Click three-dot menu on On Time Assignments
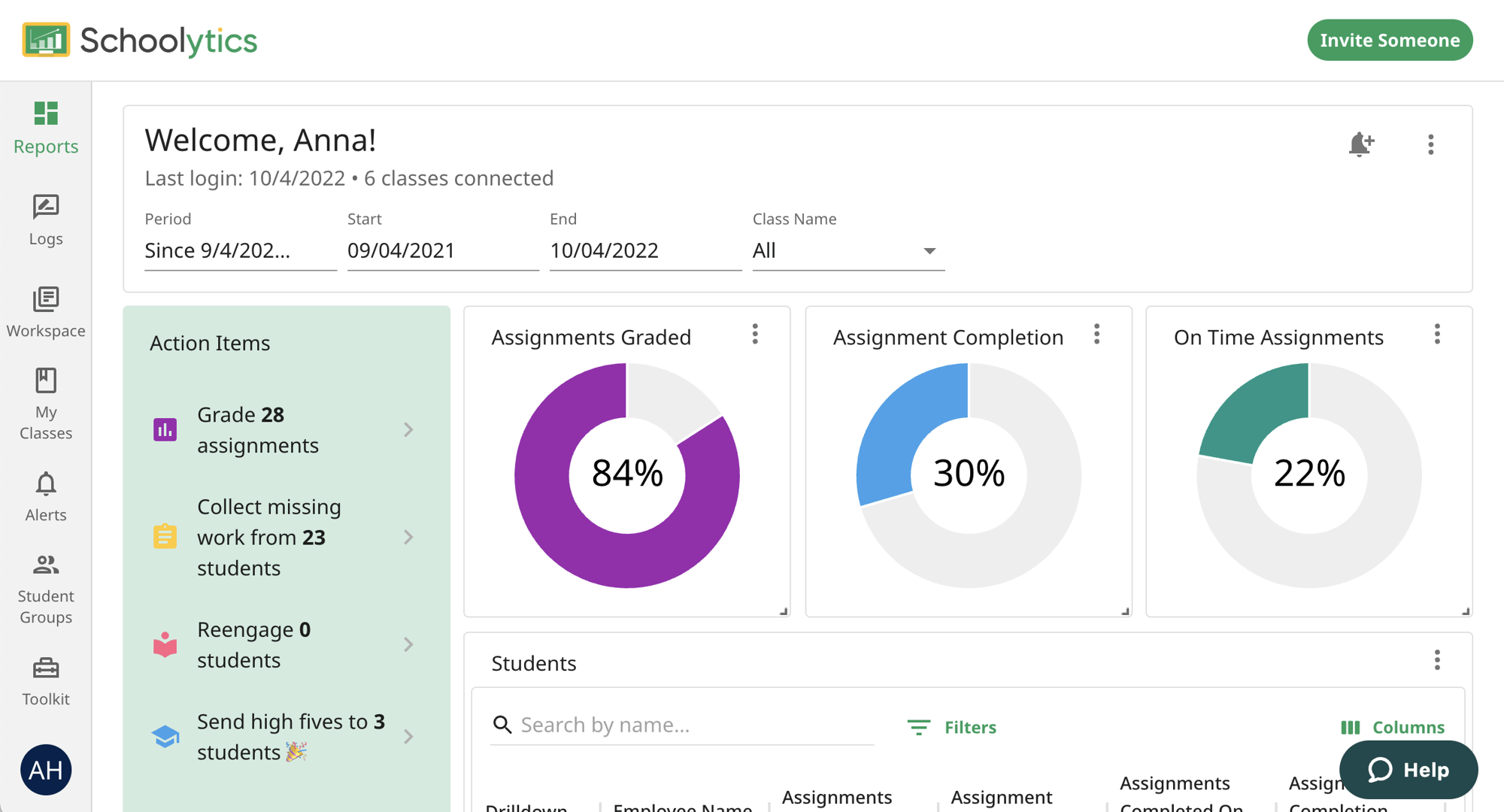Screen dimensions: 1504x812 click(x=1436, y=335)
